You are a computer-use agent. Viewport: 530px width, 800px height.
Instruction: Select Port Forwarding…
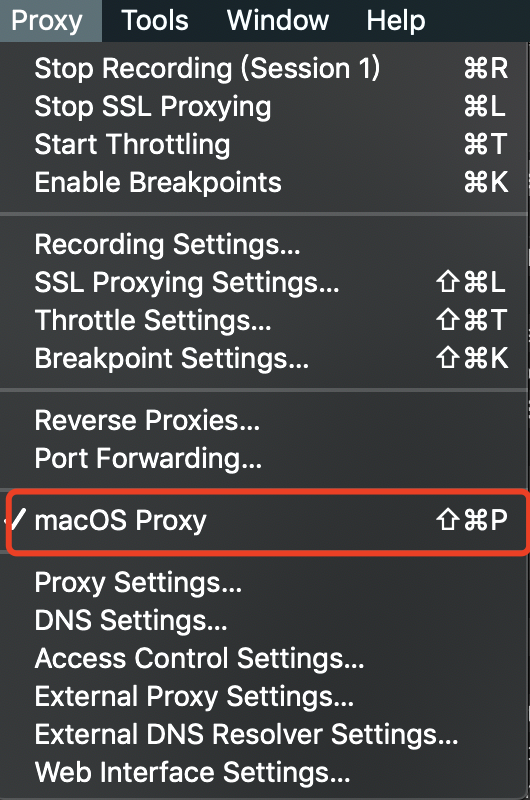click(264, 458)
